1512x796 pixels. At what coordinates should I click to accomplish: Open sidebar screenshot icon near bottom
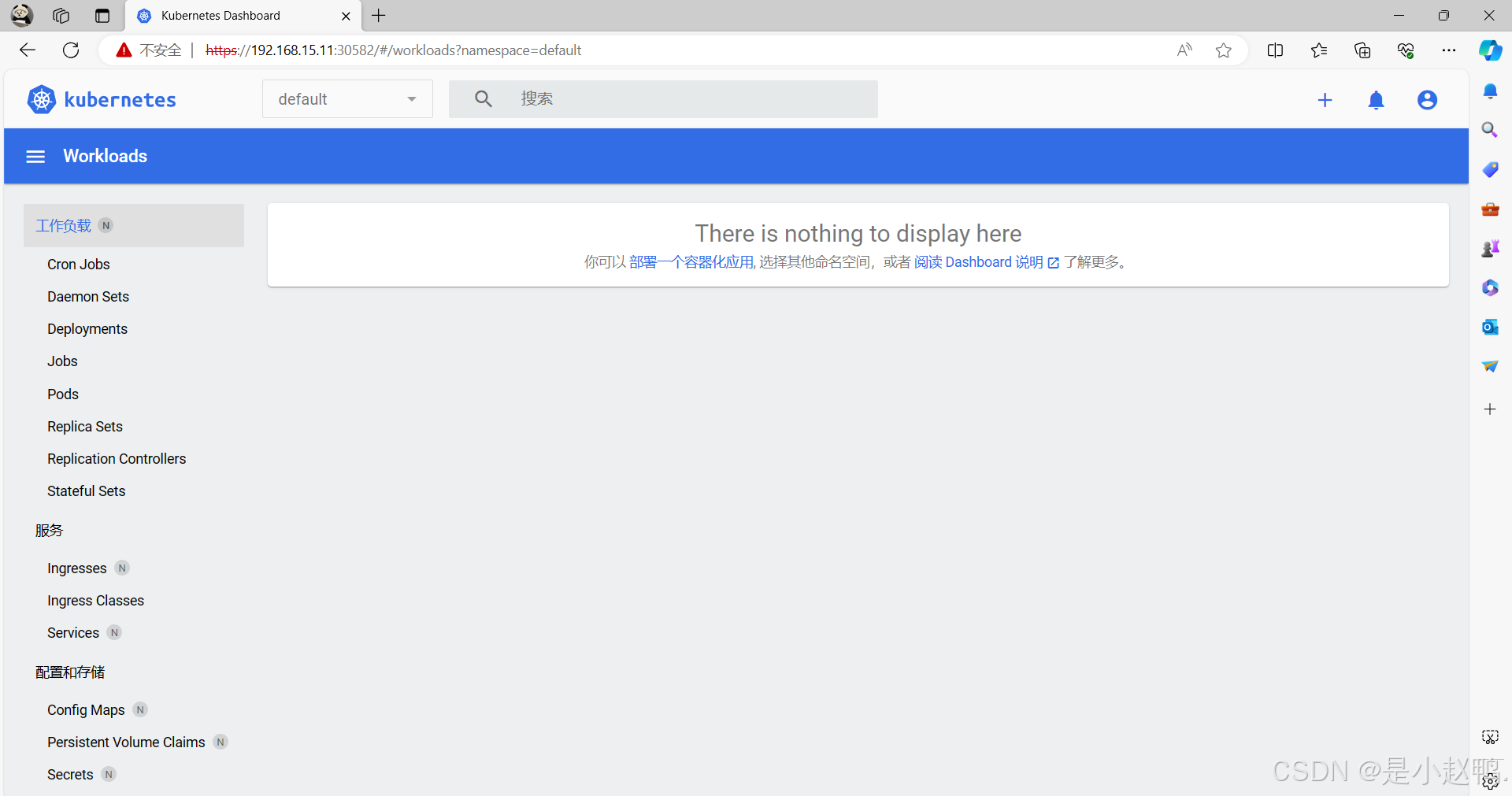coord(1490,737)
